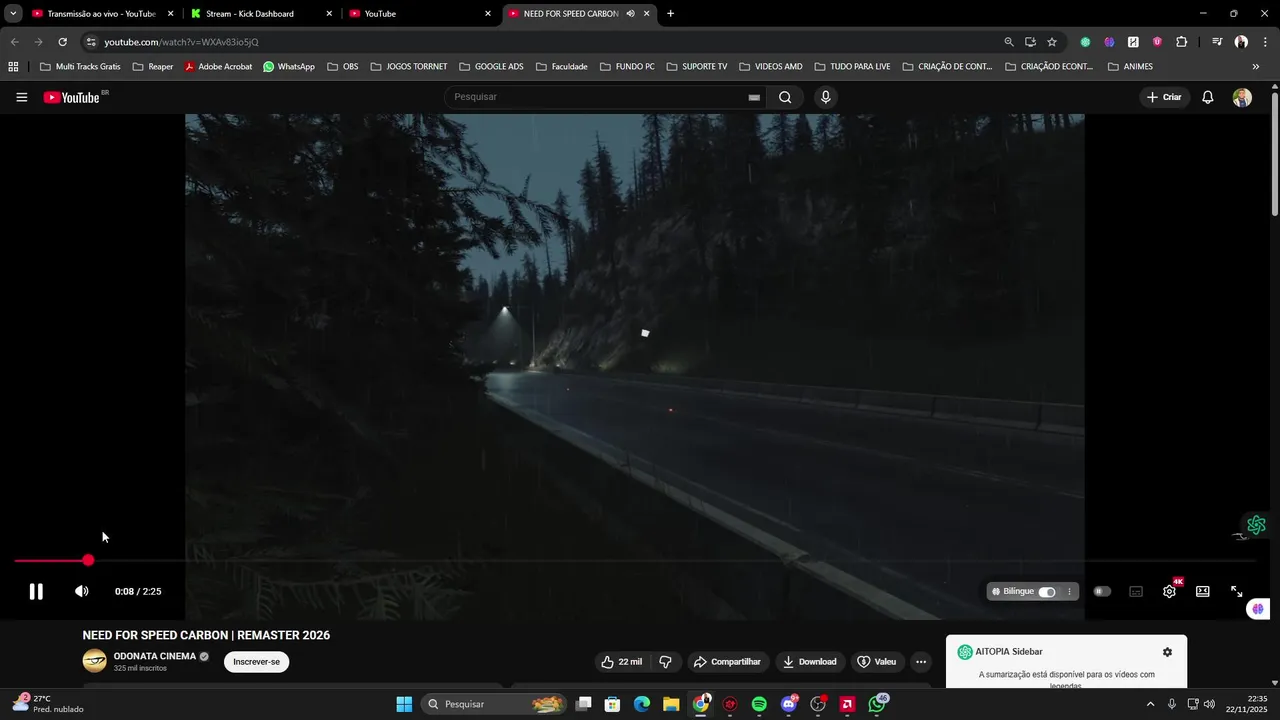Open the Windows Start button
The height and width of the screenshot is (720, 1280).
click(404, 704)
